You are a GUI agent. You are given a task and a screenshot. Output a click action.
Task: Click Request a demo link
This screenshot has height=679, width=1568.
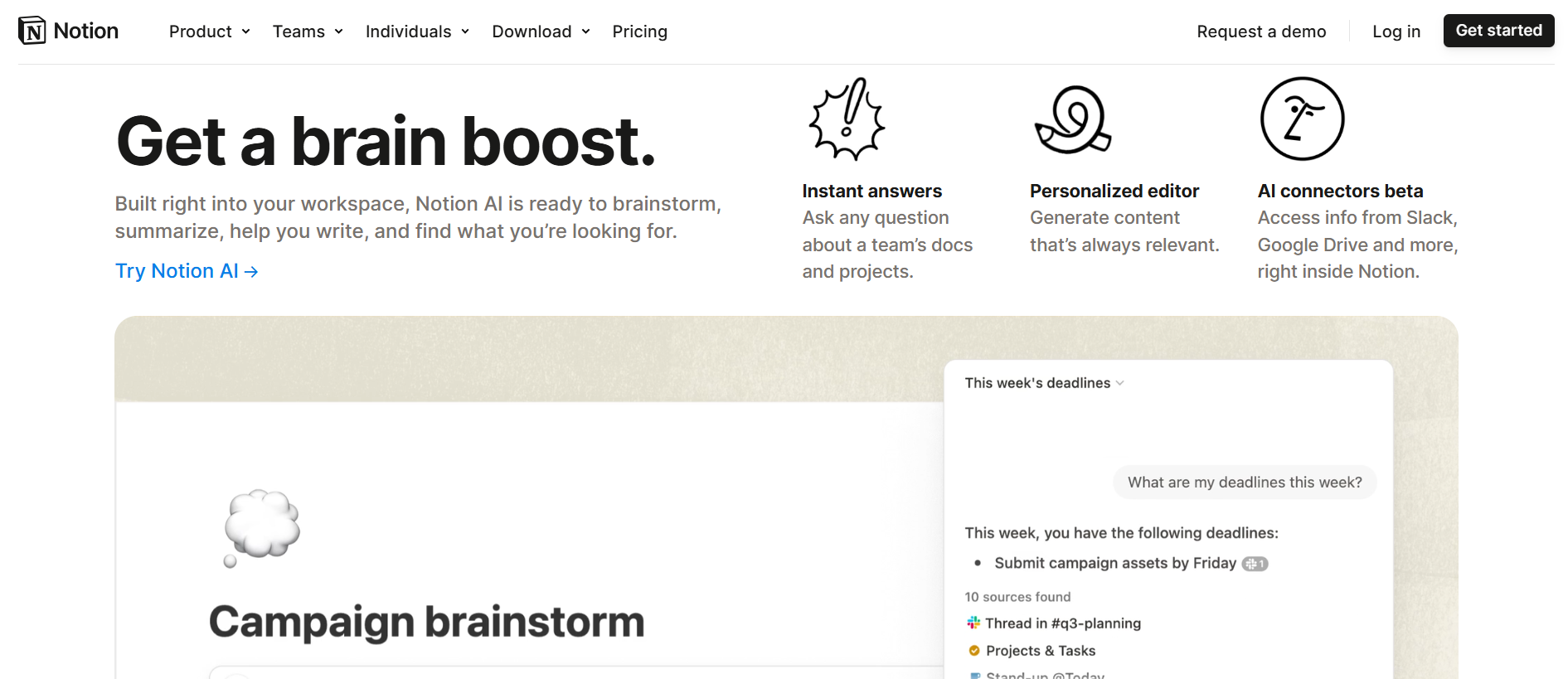coord(1261,32)
